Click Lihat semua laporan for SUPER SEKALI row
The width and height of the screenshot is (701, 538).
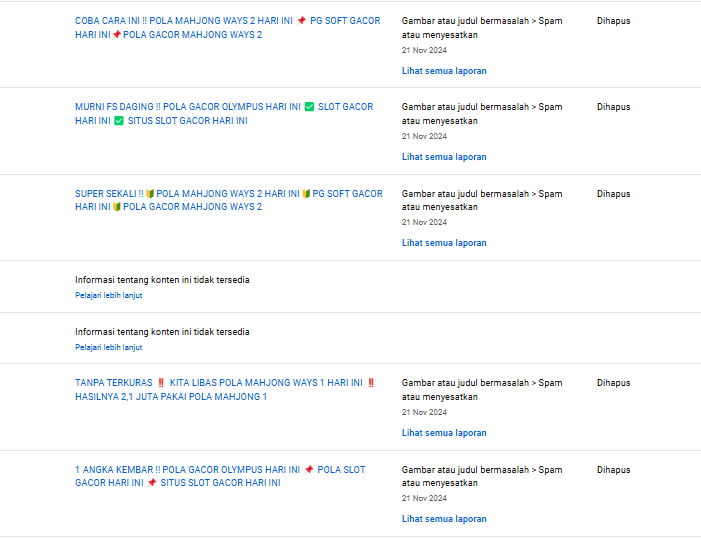click(x=444, y=243)
